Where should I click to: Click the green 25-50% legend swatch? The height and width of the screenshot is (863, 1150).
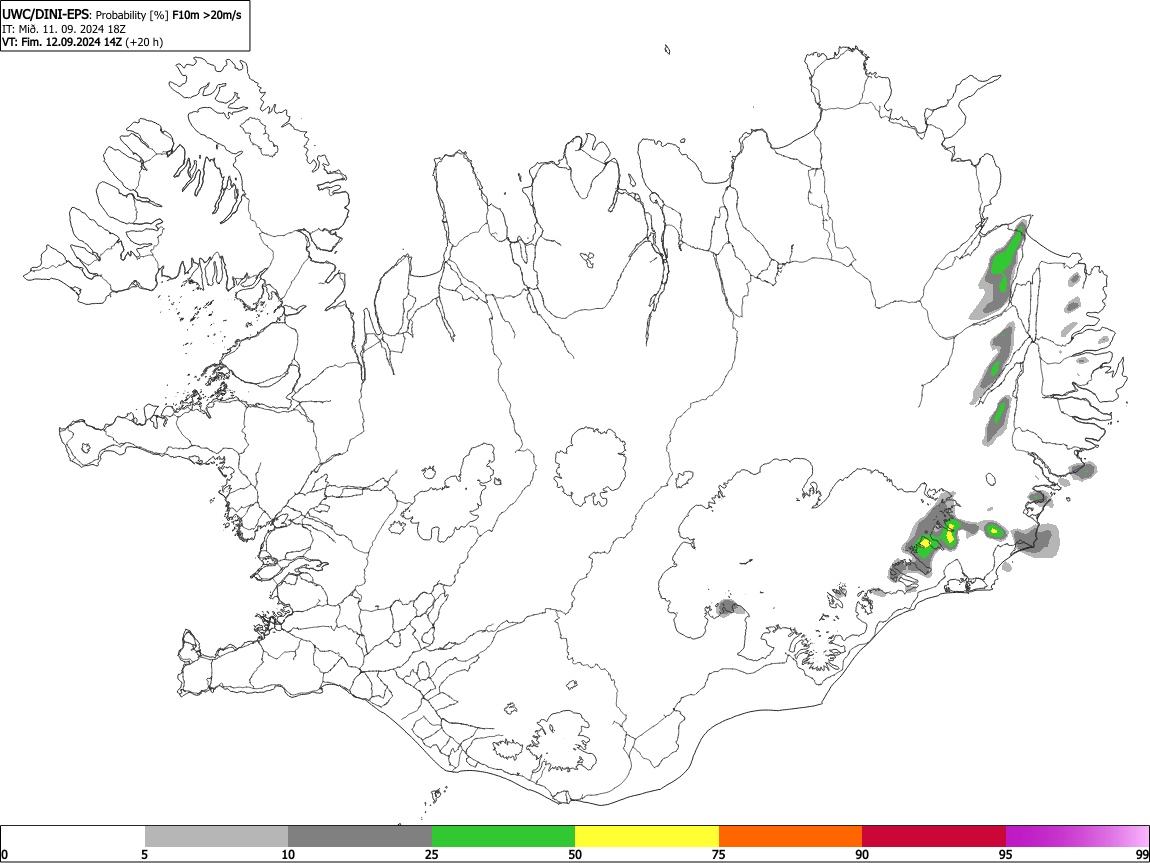point(503,837)
